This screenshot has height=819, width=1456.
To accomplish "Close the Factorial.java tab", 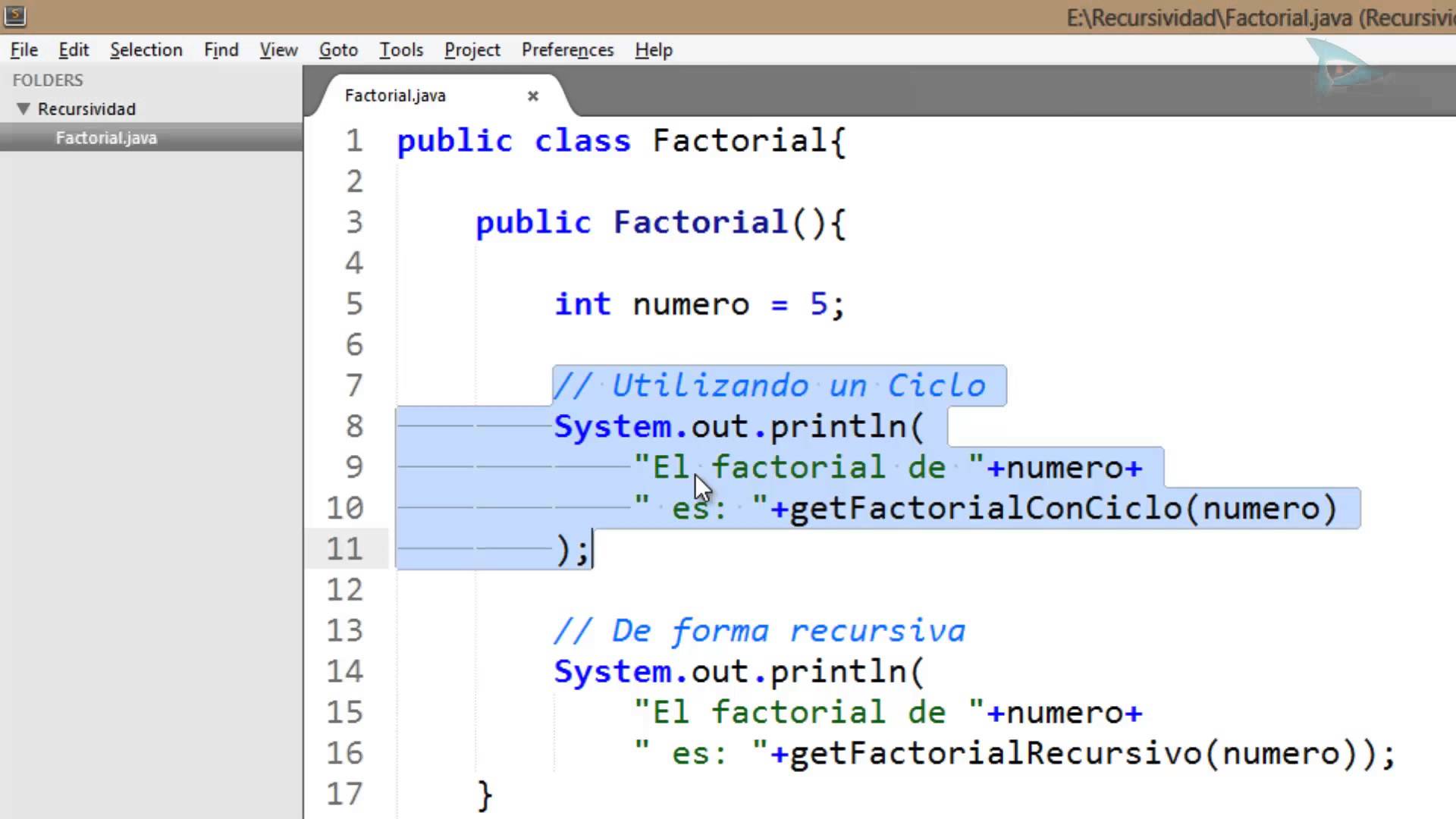I will point(532,95).
